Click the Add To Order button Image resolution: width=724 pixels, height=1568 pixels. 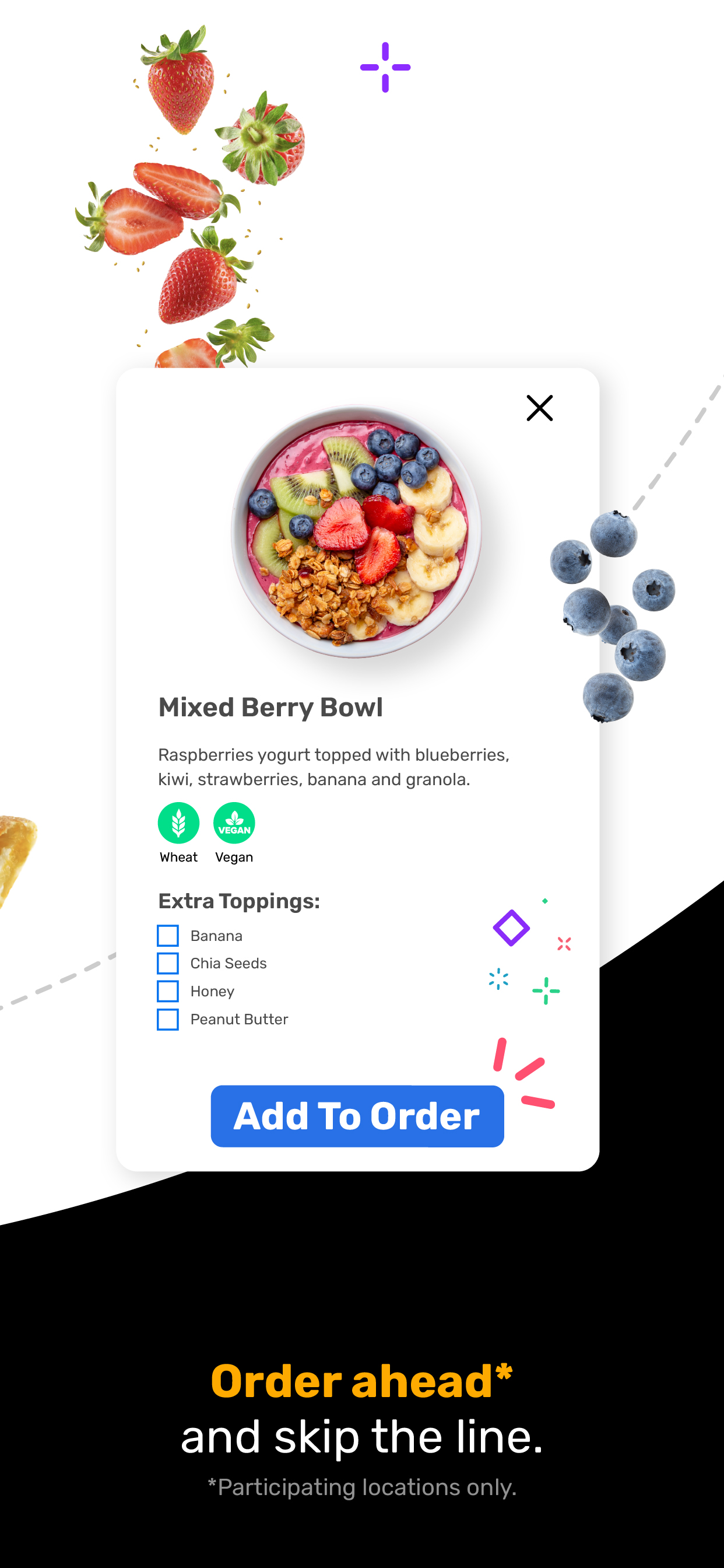tap(357, 1116)
